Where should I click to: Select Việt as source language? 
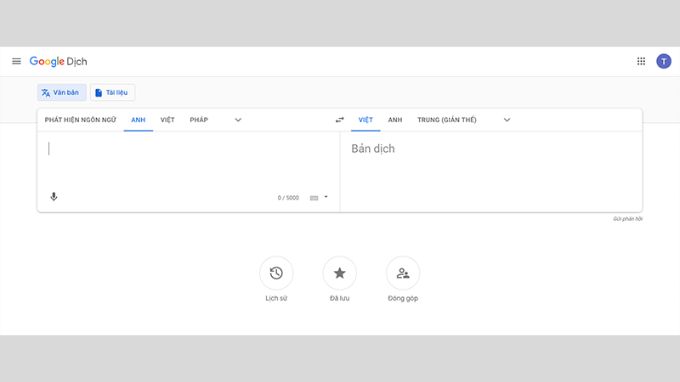(167, 120)
